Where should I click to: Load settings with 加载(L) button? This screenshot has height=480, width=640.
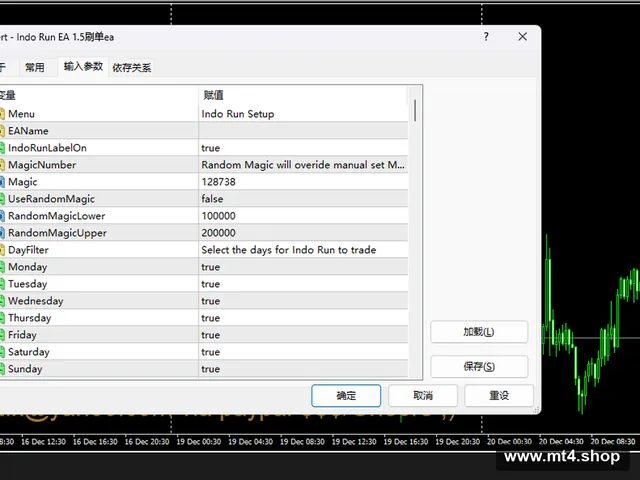coord(479,332)
